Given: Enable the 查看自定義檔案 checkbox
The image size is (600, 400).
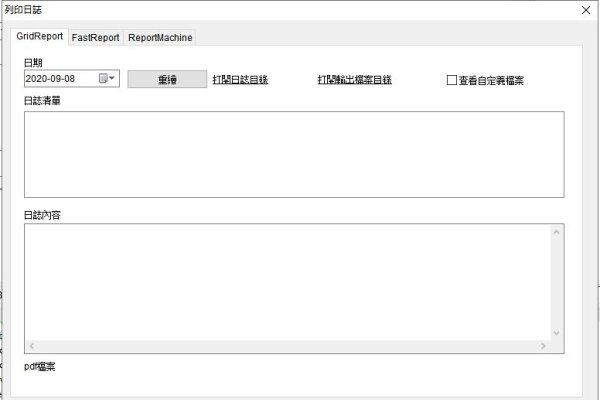Looking at the screenshot, I should click(452, 80).
